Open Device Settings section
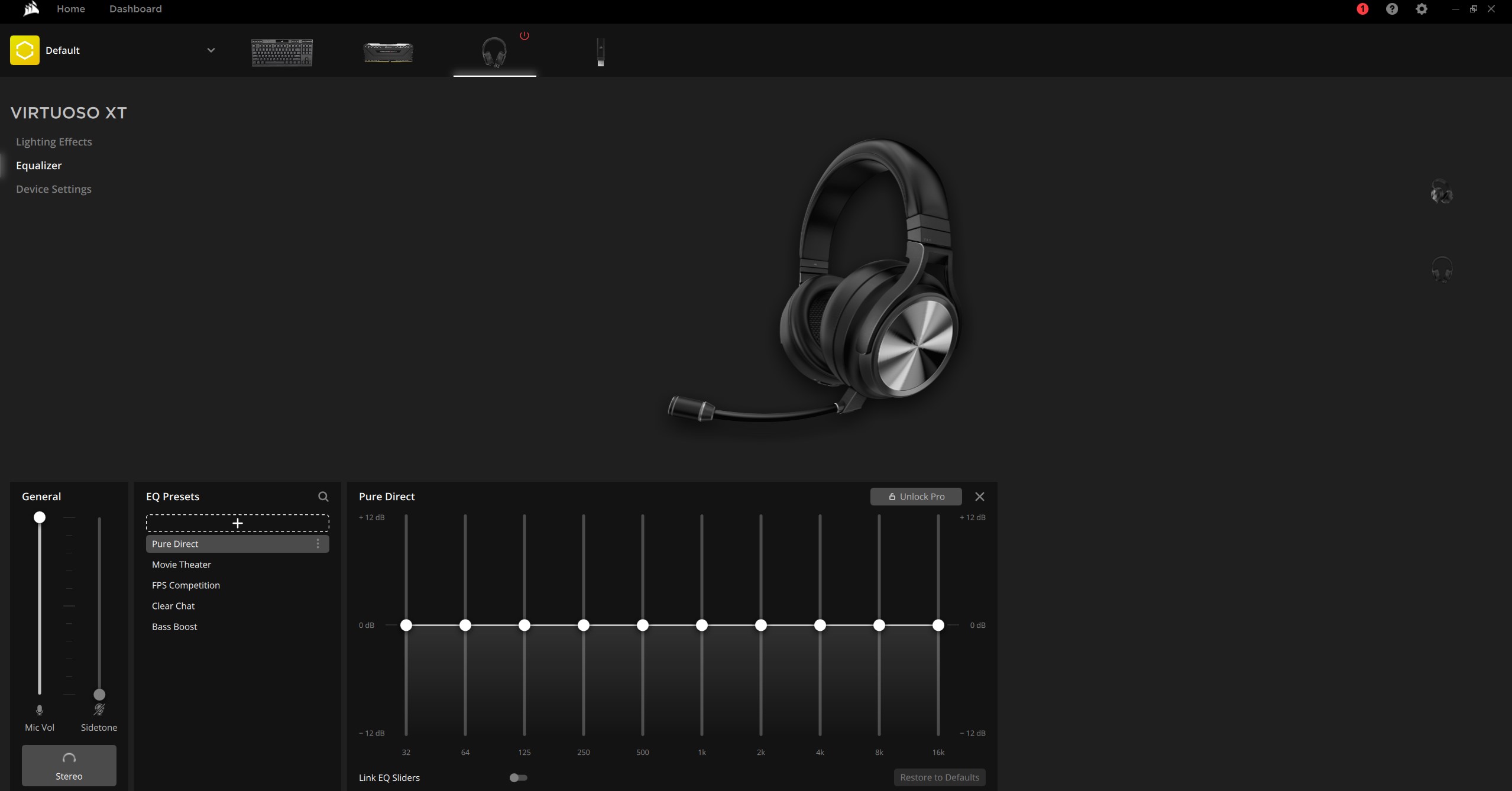Viewport: 1512px width, 791px height. point(53,189)
